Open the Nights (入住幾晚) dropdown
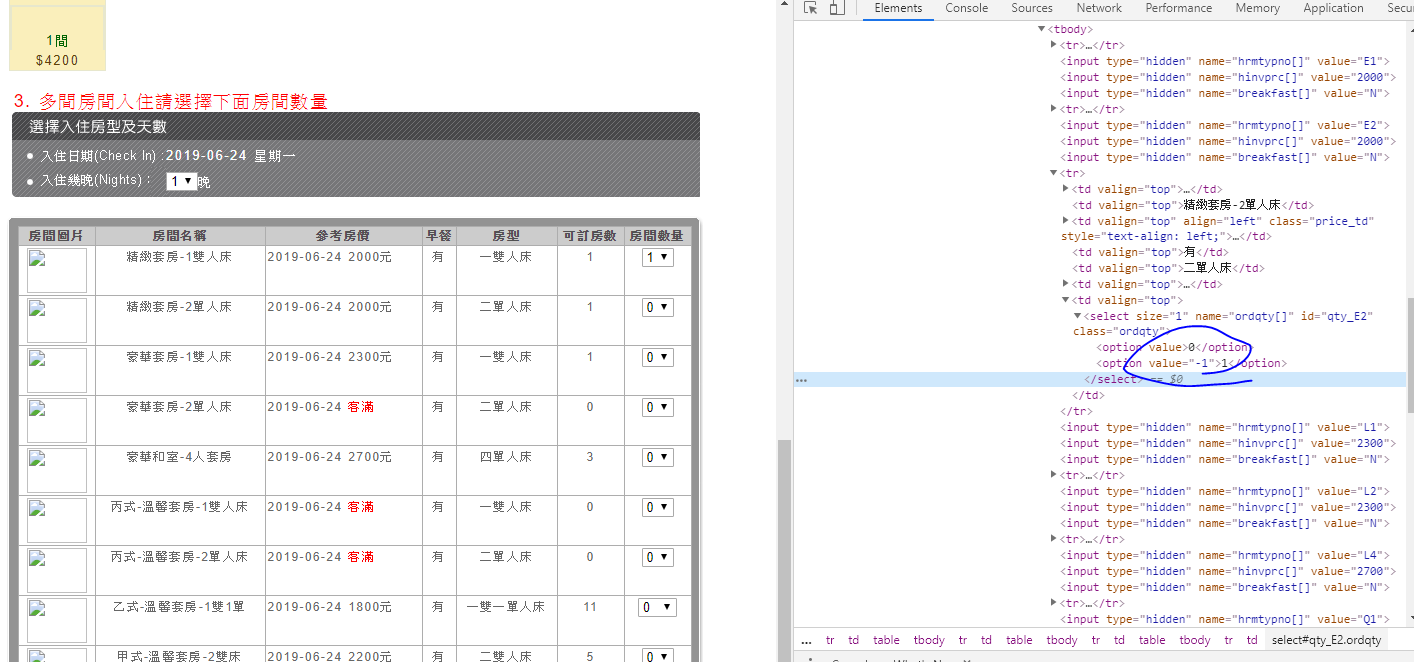Screen dimensions: 1414x662 [181, 181]
